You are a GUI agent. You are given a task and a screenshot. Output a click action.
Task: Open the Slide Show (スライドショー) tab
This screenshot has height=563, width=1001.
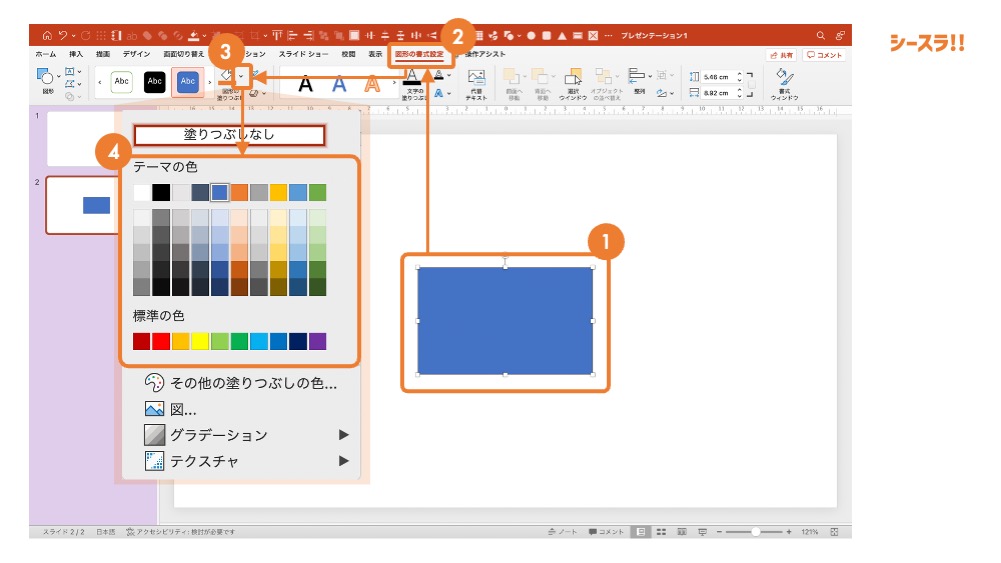[x=303, y=54]
